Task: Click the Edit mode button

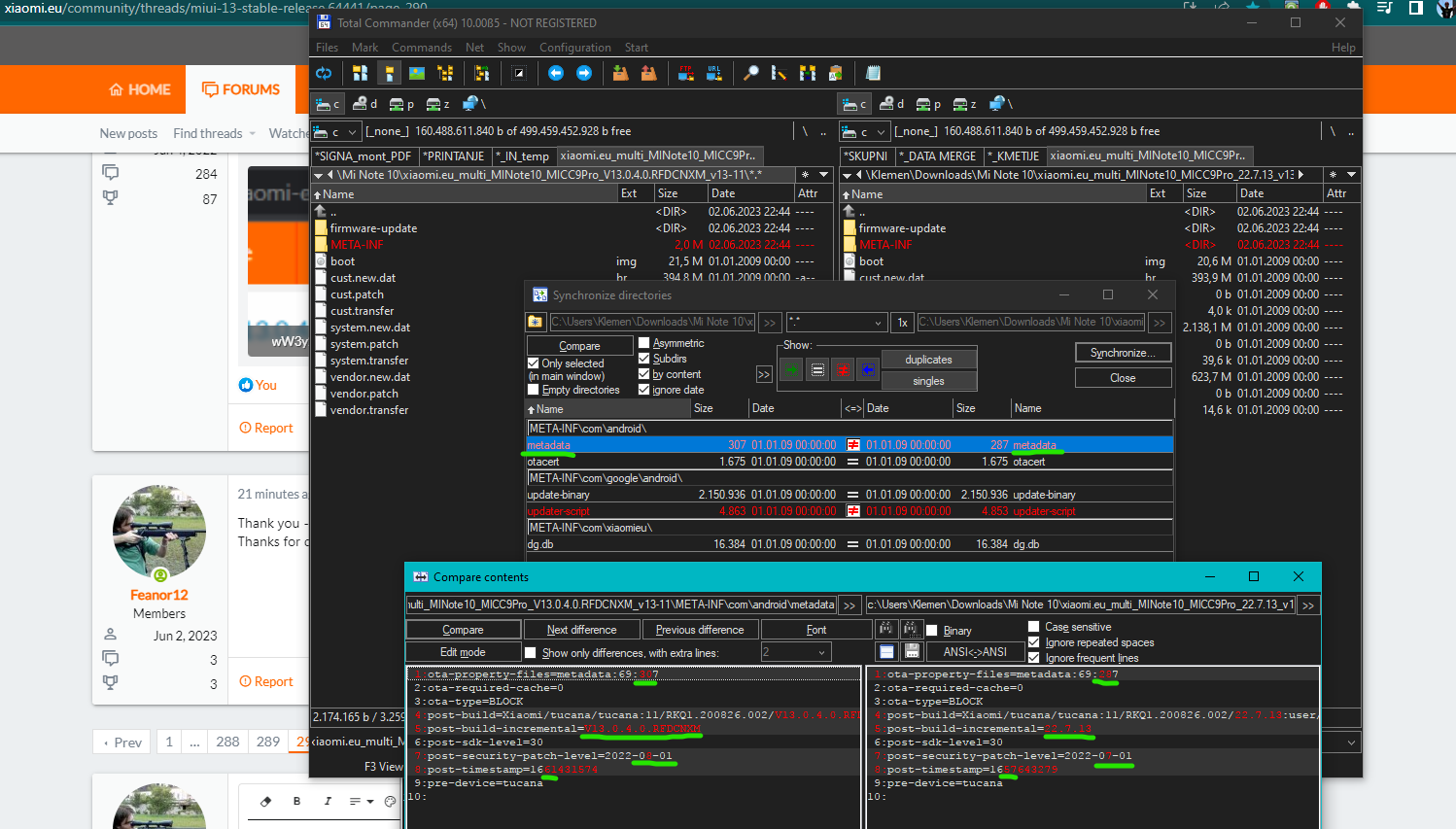Action: point(463,652)
